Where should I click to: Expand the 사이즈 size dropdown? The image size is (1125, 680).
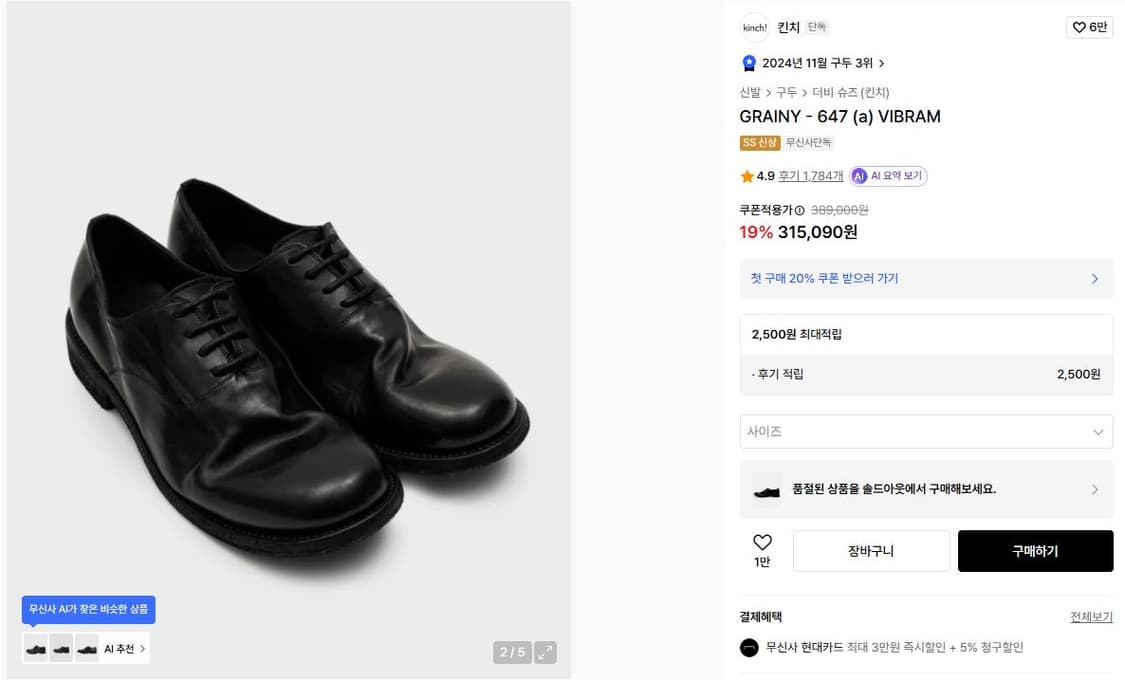(x=925, y=432)
